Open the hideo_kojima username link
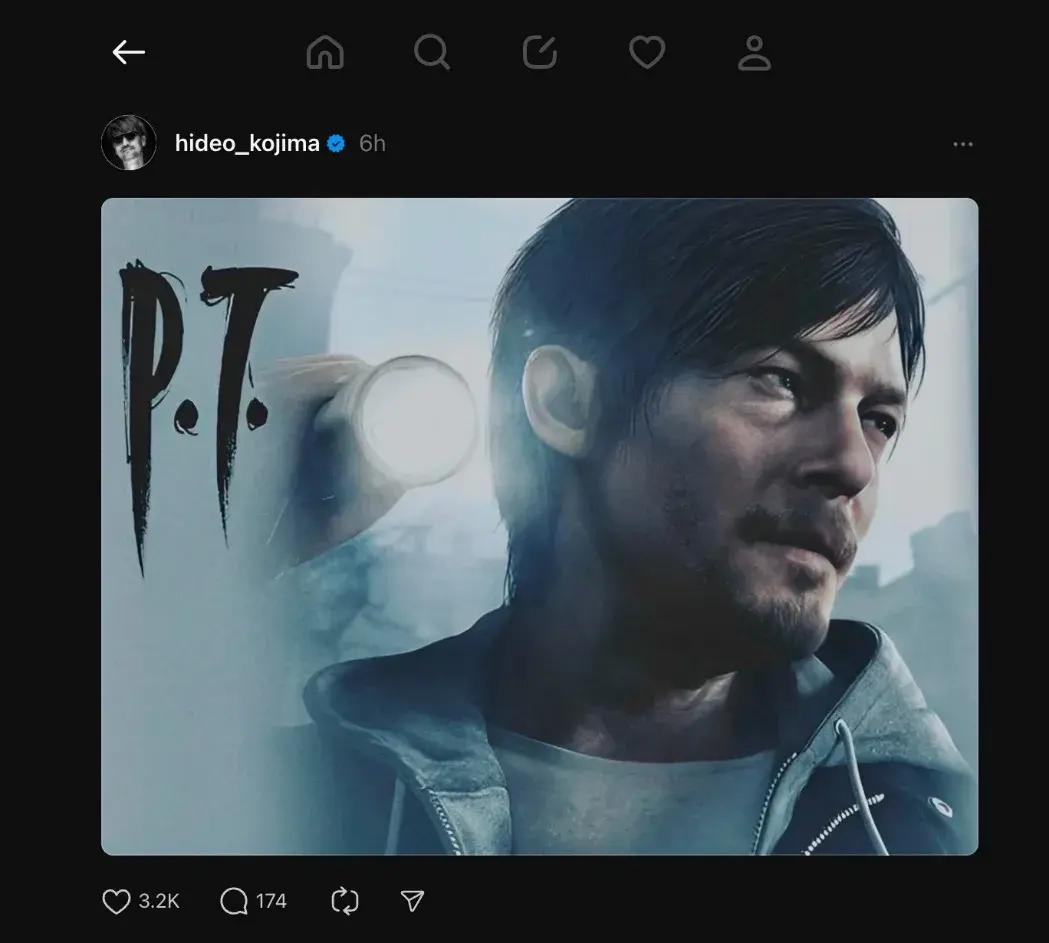The width and height of the screenshot is (1049, 943). [x=247, y=143]
